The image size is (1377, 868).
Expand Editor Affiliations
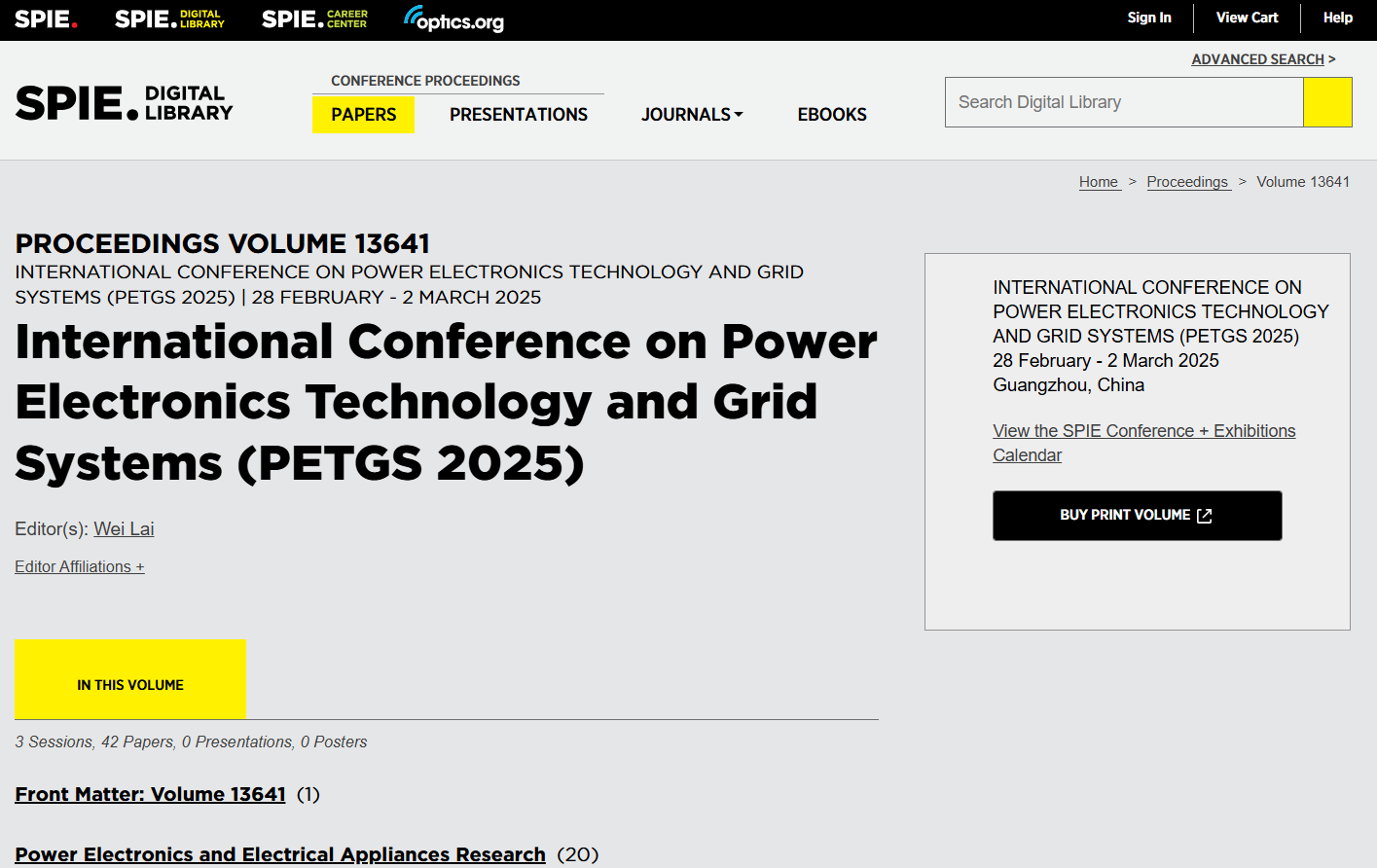[80, 566]
